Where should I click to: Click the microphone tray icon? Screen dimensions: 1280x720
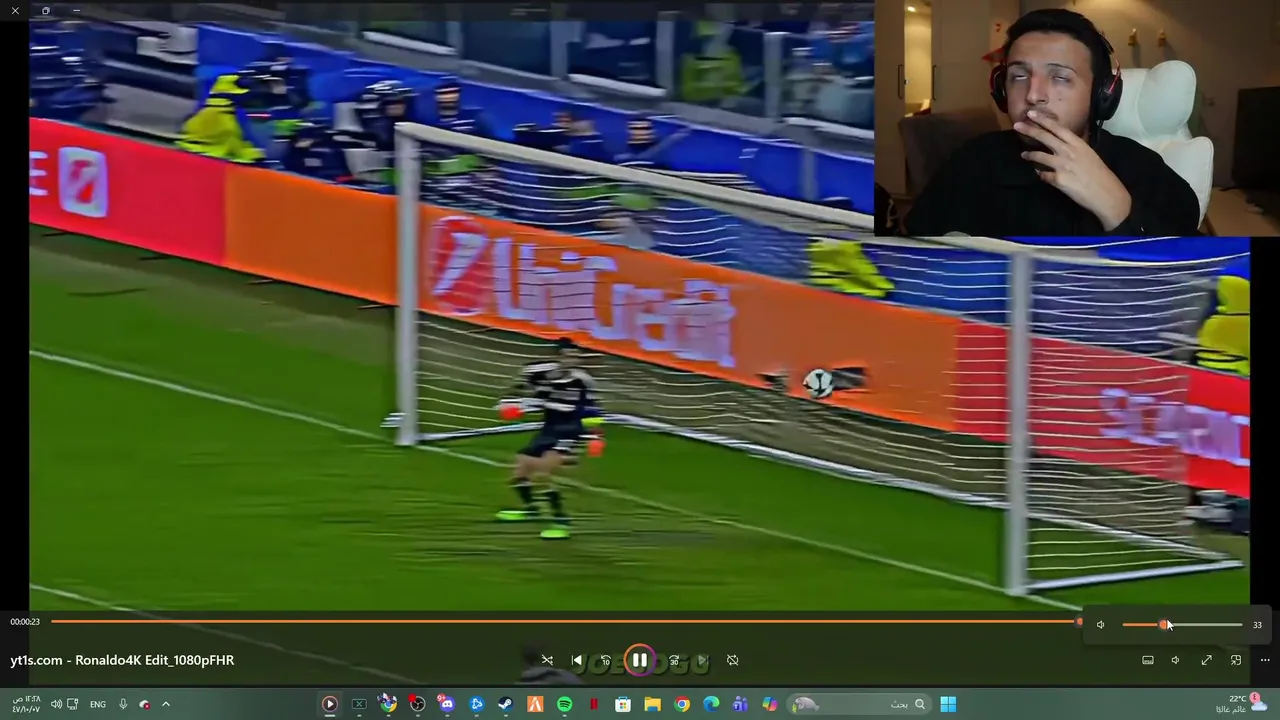(123, 704)
